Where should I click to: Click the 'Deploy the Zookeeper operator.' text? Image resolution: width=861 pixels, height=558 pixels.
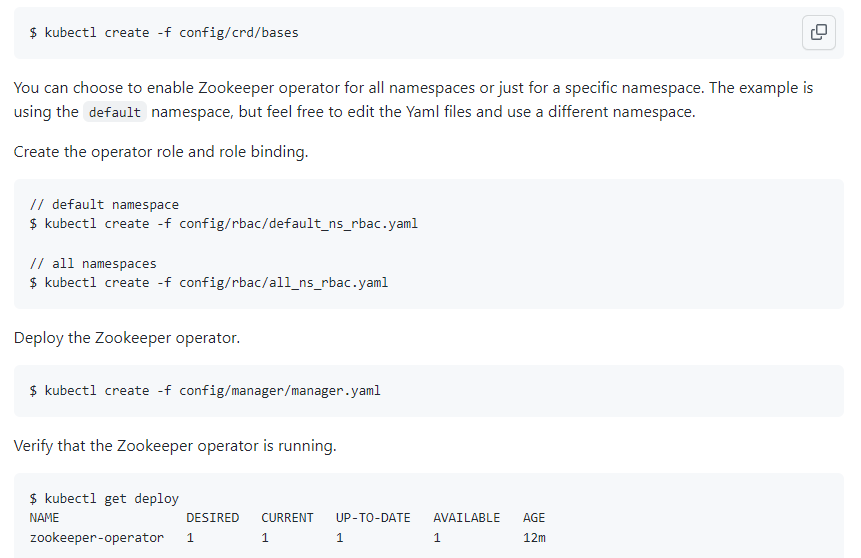(x=127, y=337)
